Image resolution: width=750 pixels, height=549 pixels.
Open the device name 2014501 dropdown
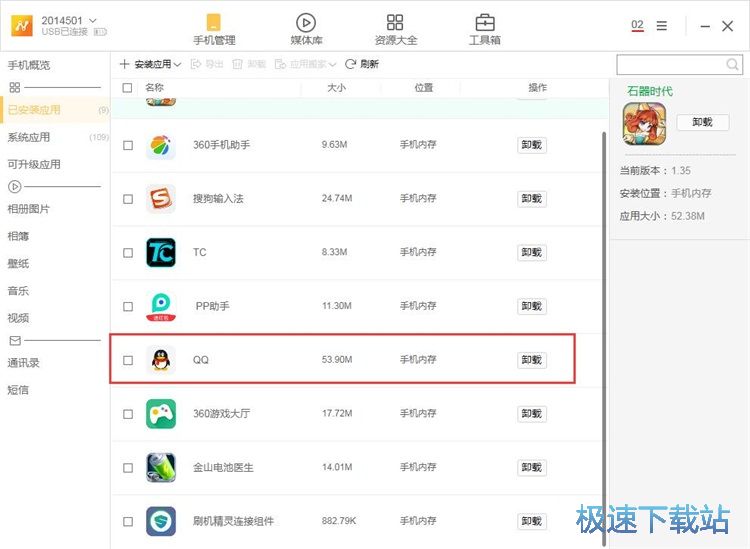coord(93,21)
